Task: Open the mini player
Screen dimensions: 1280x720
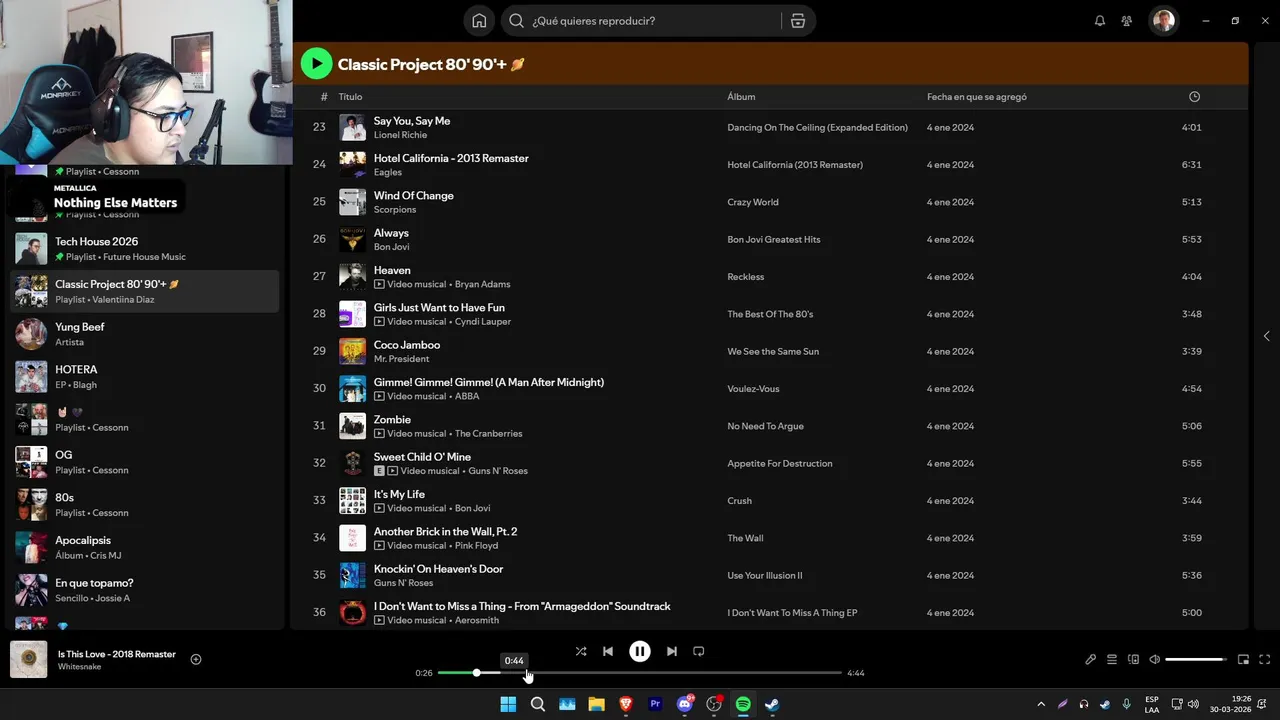Action: 1244,659
